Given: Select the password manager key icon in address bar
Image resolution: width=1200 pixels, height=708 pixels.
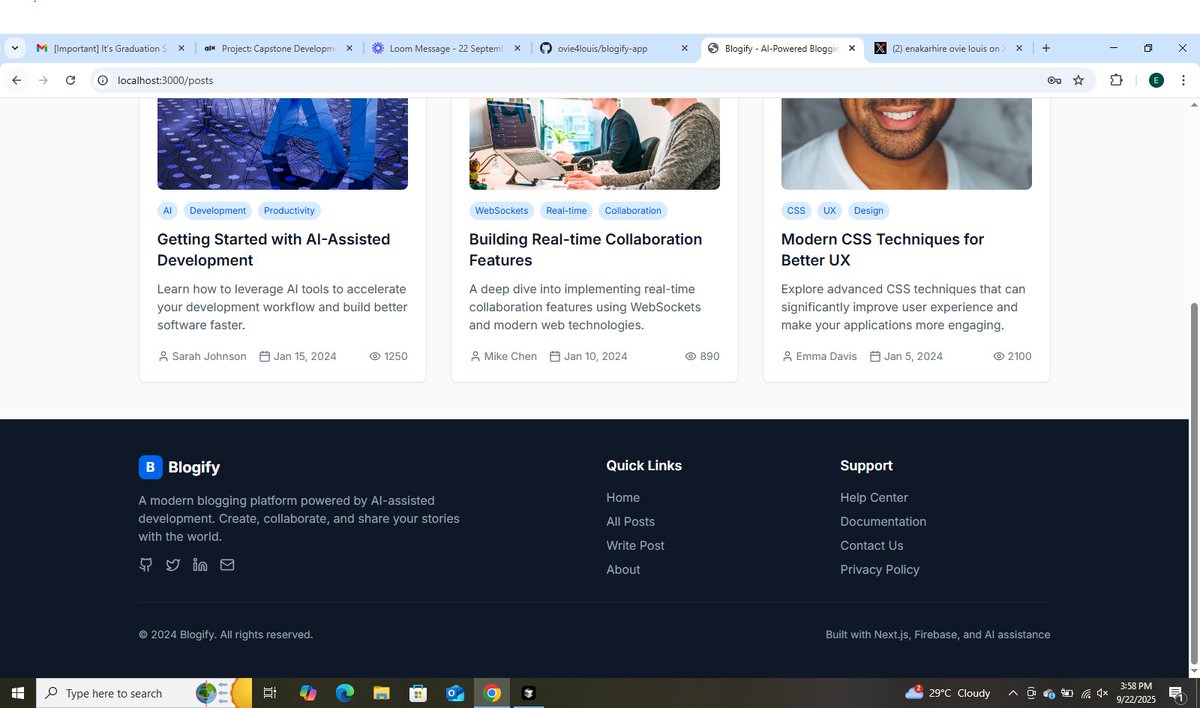Looking at the screenshot, I should 1054,80.
